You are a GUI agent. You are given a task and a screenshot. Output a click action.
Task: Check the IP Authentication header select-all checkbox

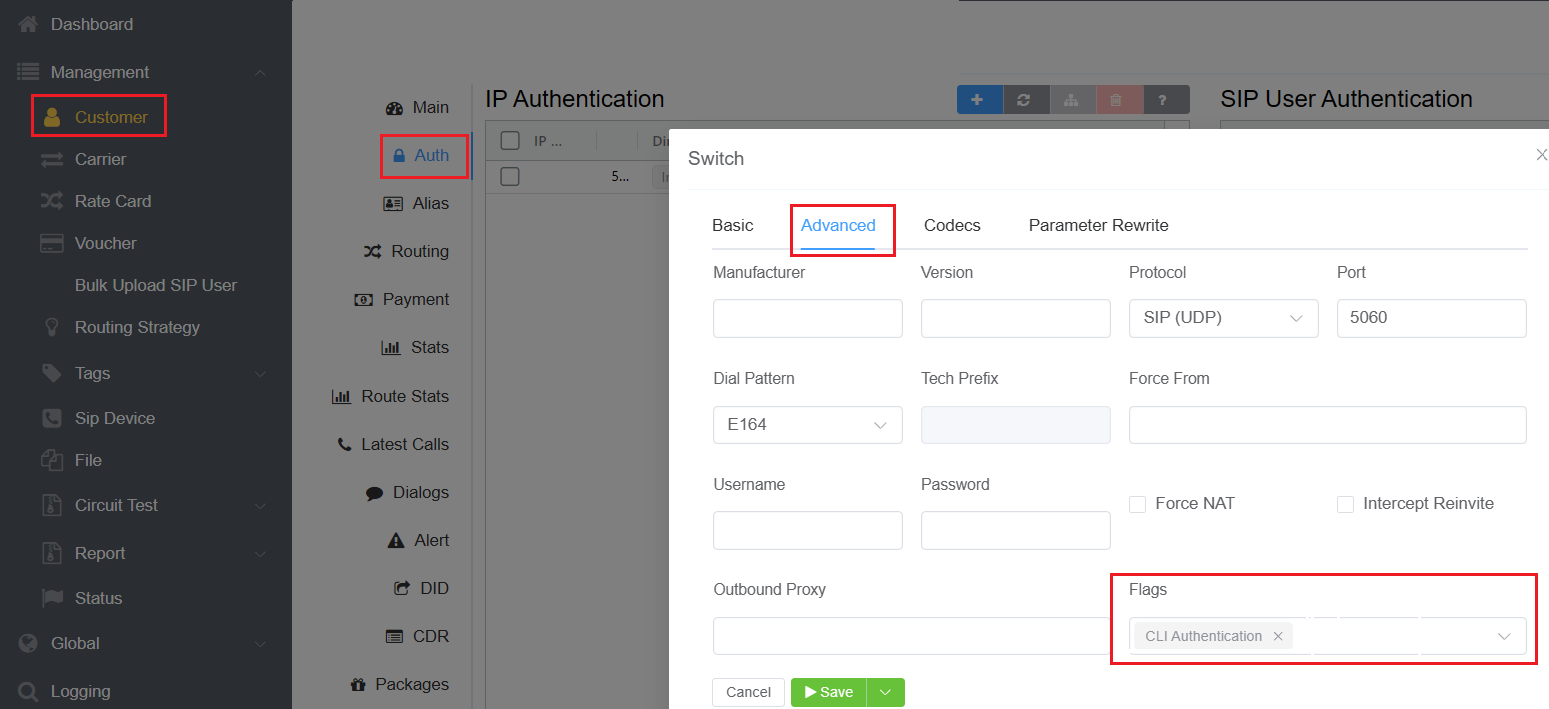point(510,141)
